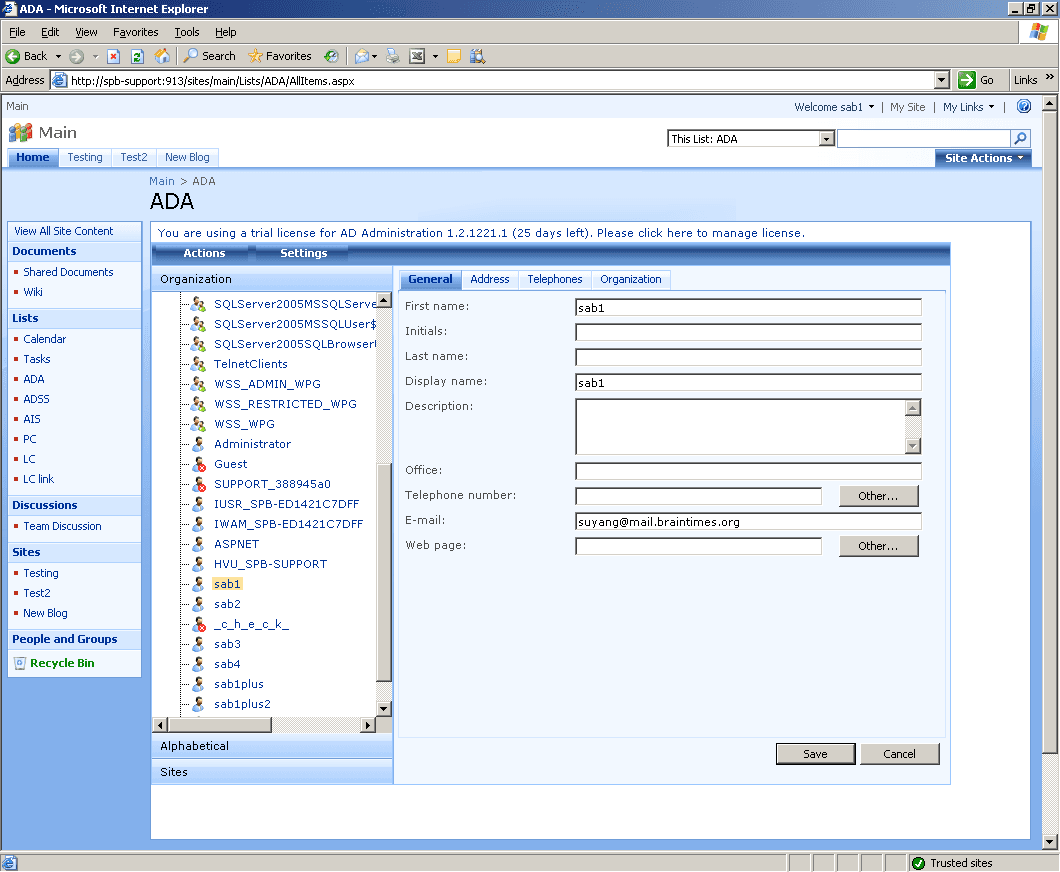Expand the Site Actions menu
This screenshot has height=872, width=1060.
983,158
